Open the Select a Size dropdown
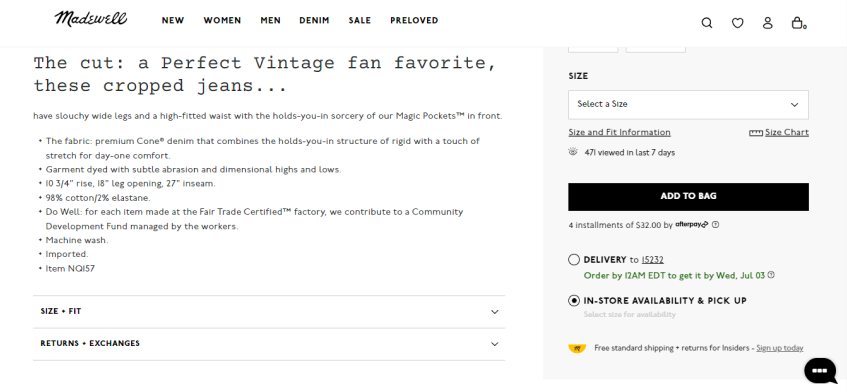This screenshot has height=392, width=847. tap(688, 104)
